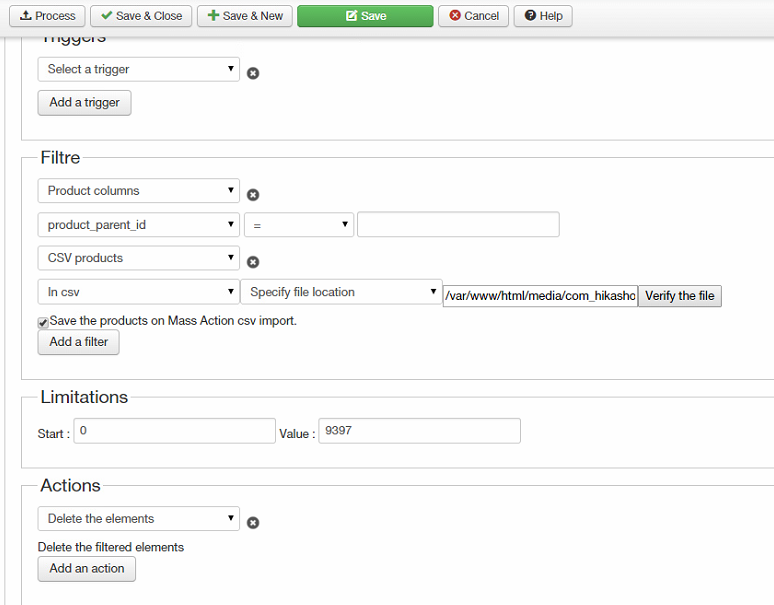
Task: Remove the CSV products filter via its x icon
Action: pos(253,262)
